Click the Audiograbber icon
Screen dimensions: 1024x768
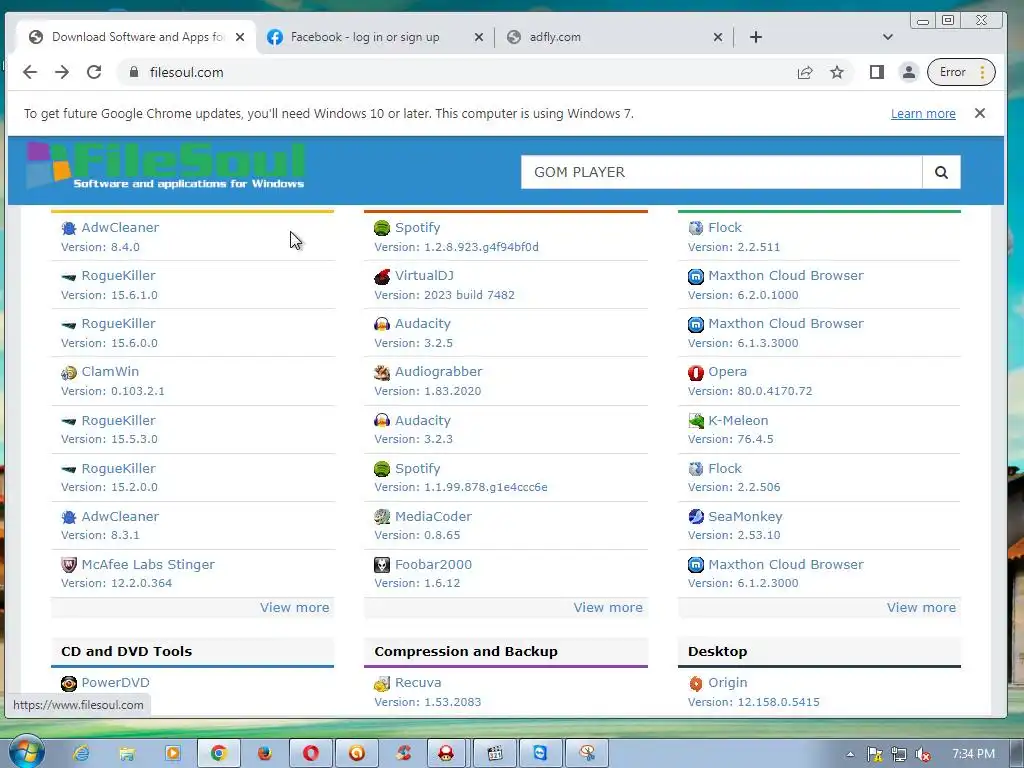point(382,372)
